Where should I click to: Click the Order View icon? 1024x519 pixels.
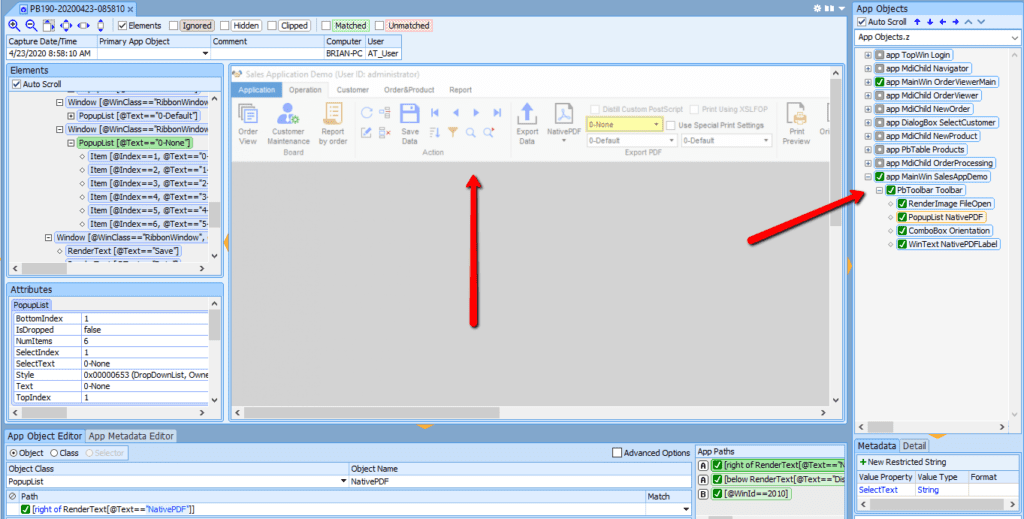[248, 114]
